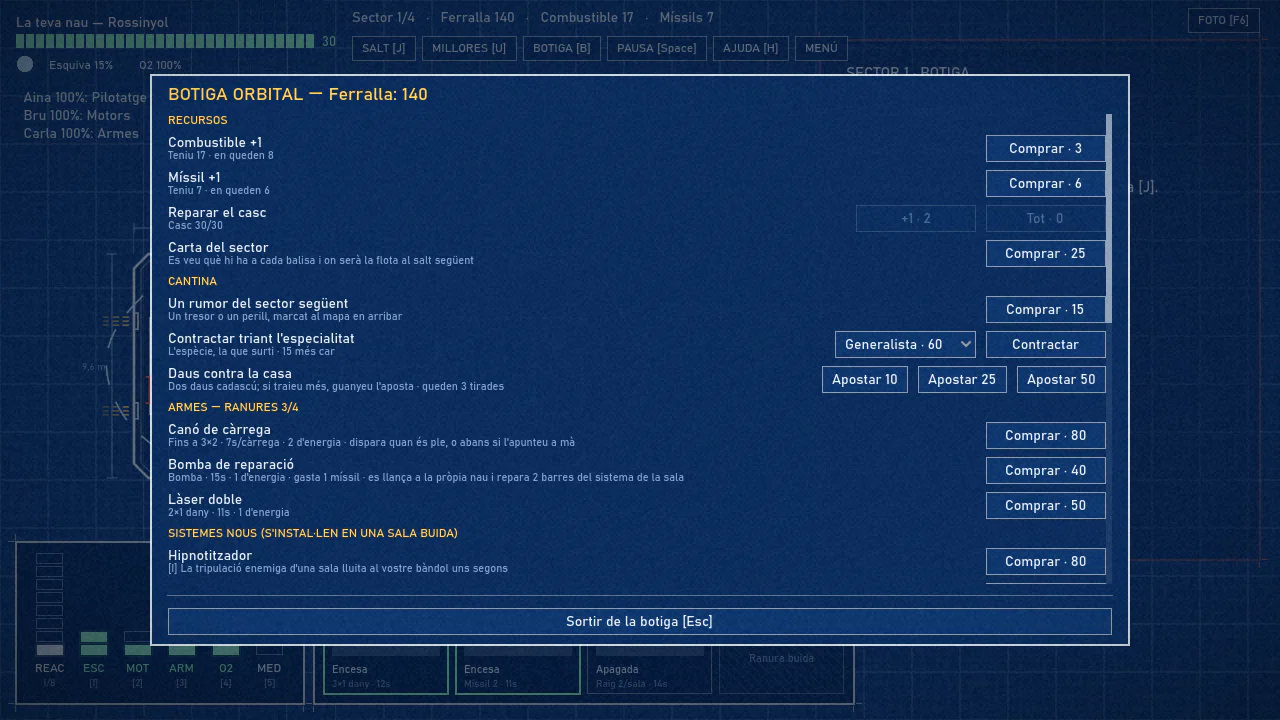The height and width of the screenshot is (720, 1280).
Task: Toggle the Encesa 3×1 dany weapon slot
Action: pos(385,670)
